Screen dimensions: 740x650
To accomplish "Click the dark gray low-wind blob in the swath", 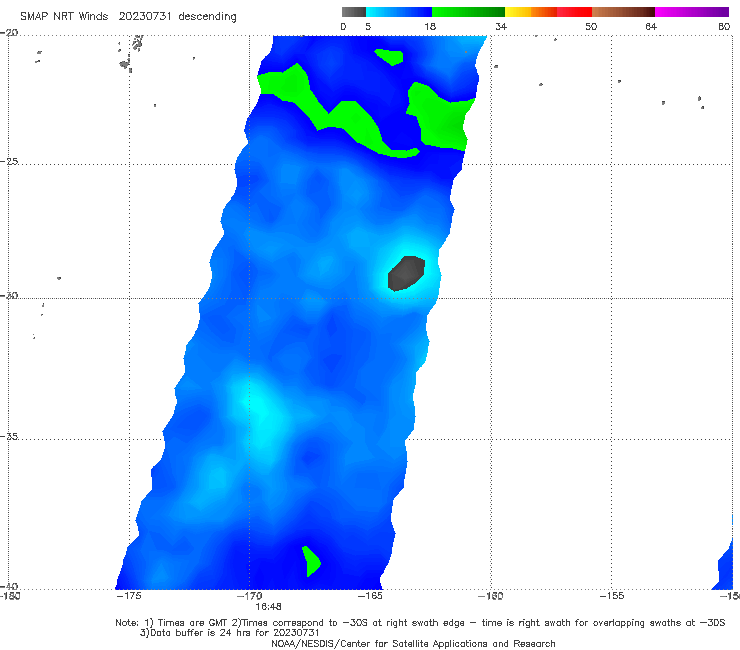I will click(406, 273).
